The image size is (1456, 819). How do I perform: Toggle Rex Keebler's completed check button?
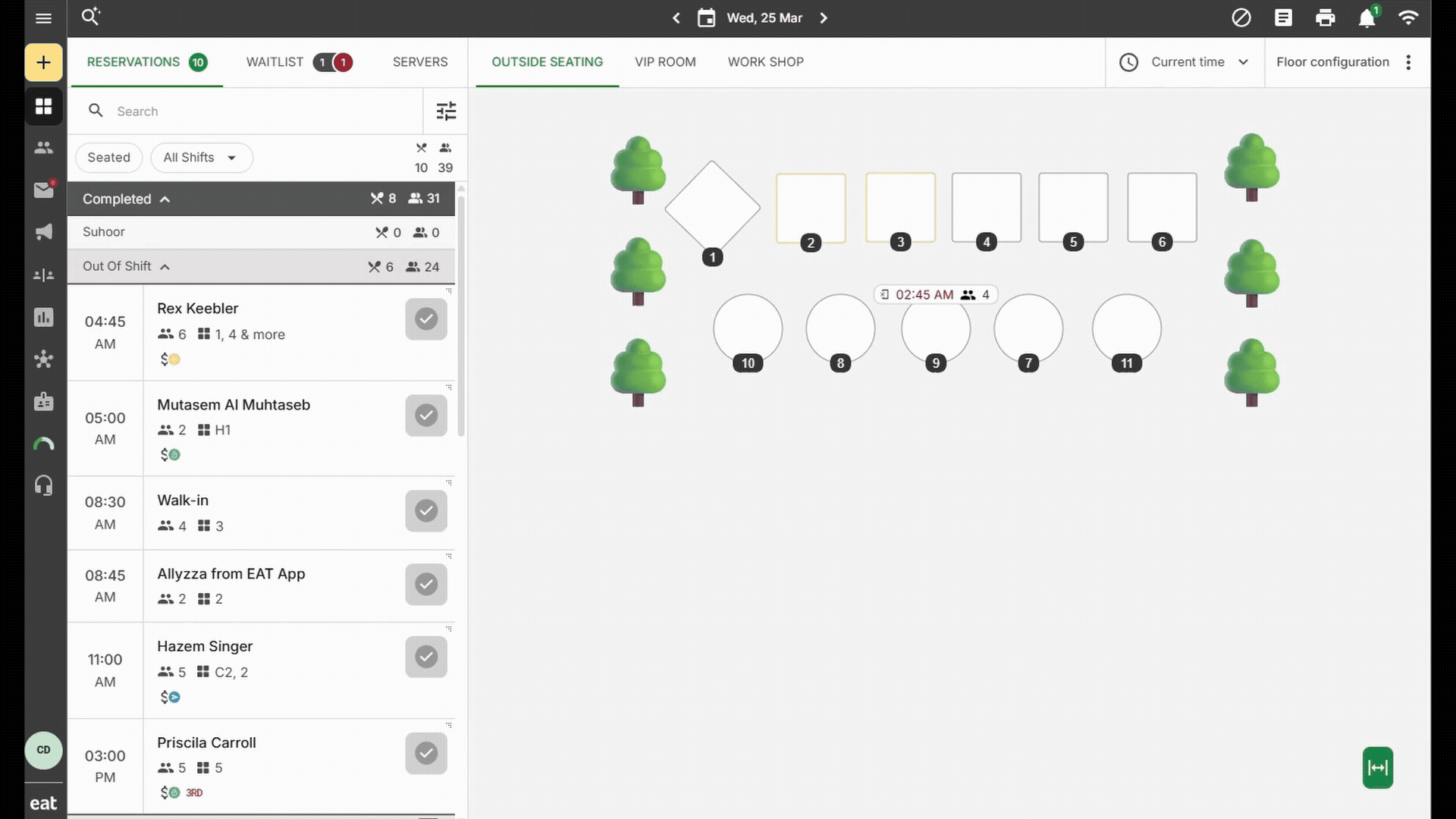tap(425, 319)
